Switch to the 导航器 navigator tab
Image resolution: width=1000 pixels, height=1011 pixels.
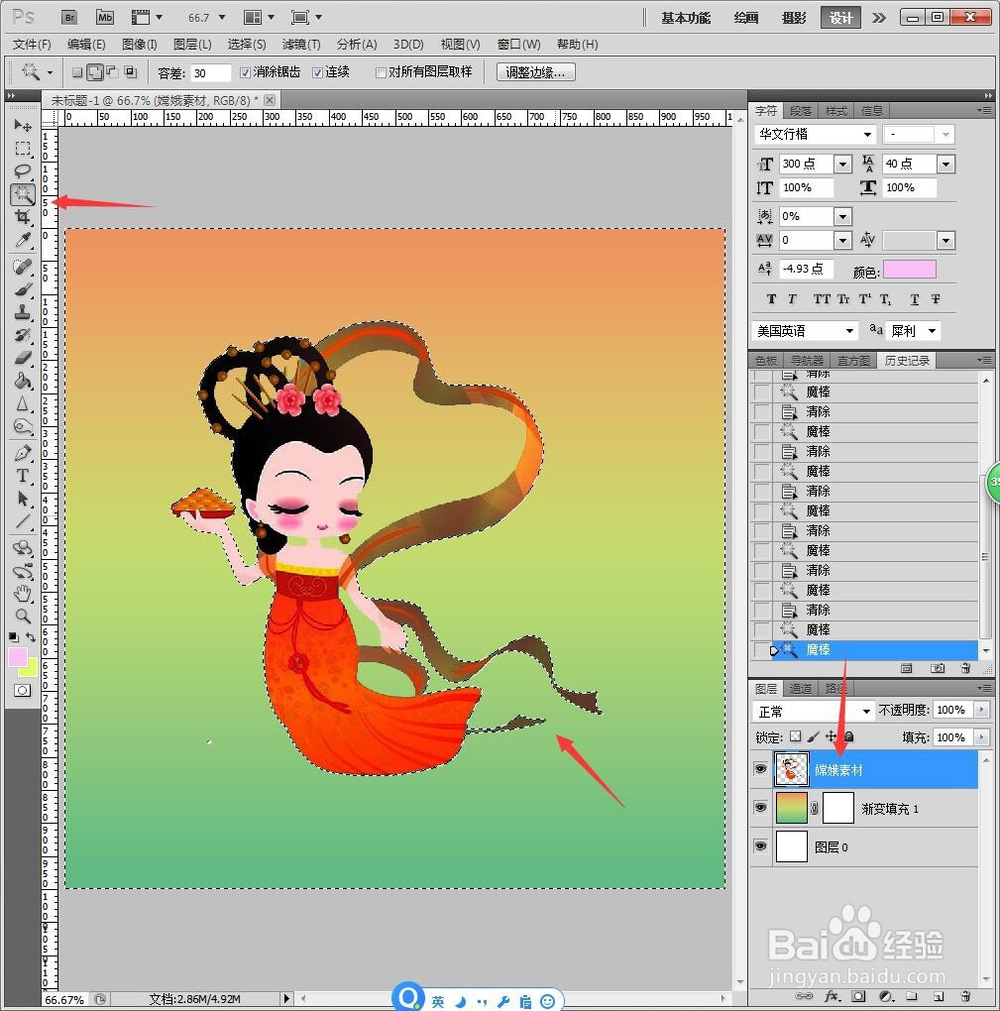point(807,360)
